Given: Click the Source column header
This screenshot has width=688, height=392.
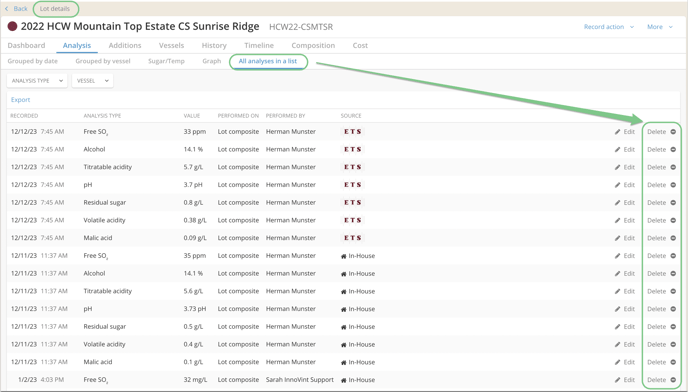Looking at the screenshot, I should 351,116.
